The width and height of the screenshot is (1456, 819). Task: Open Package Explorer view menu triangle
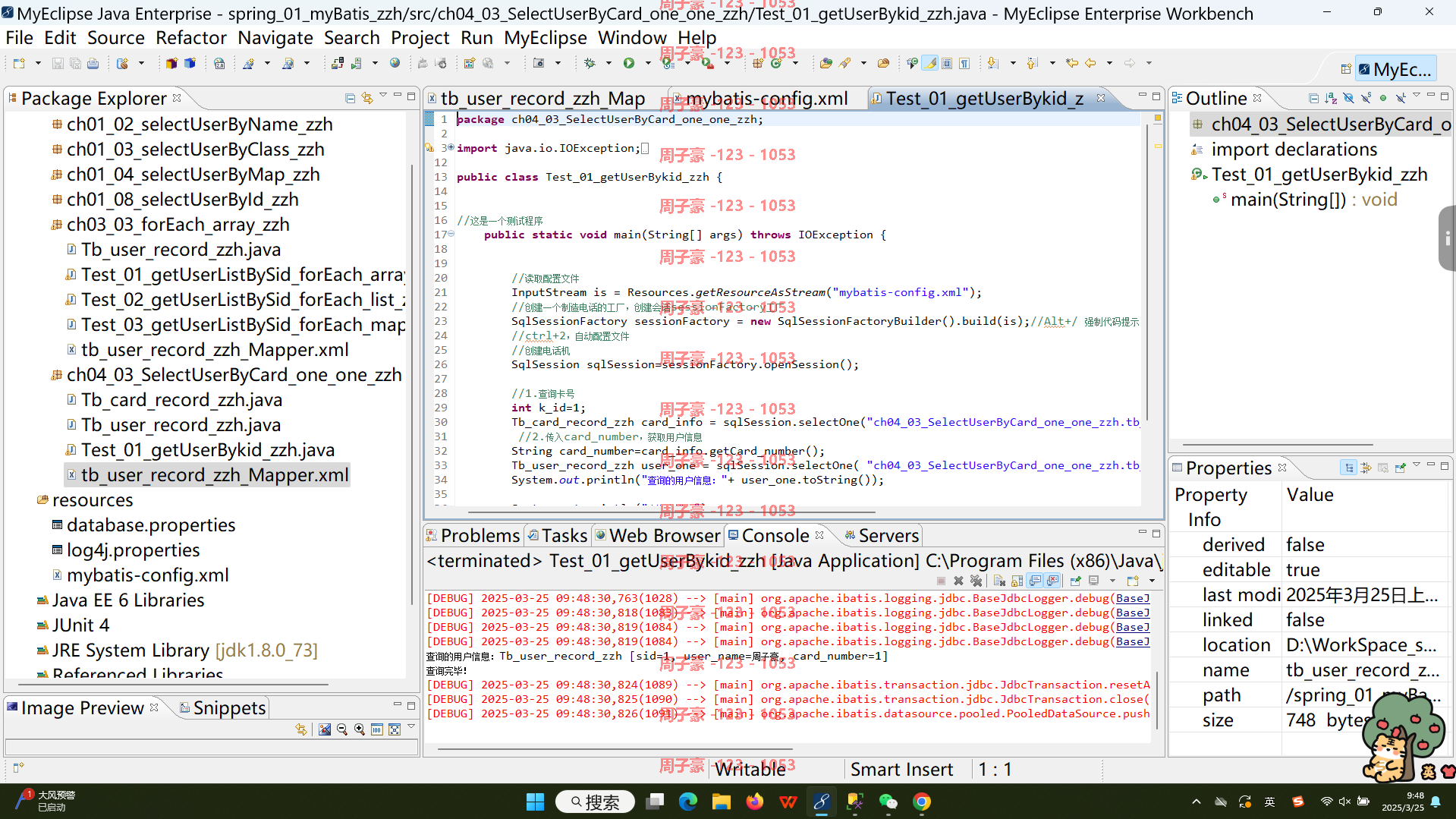[x=383, y=96]
